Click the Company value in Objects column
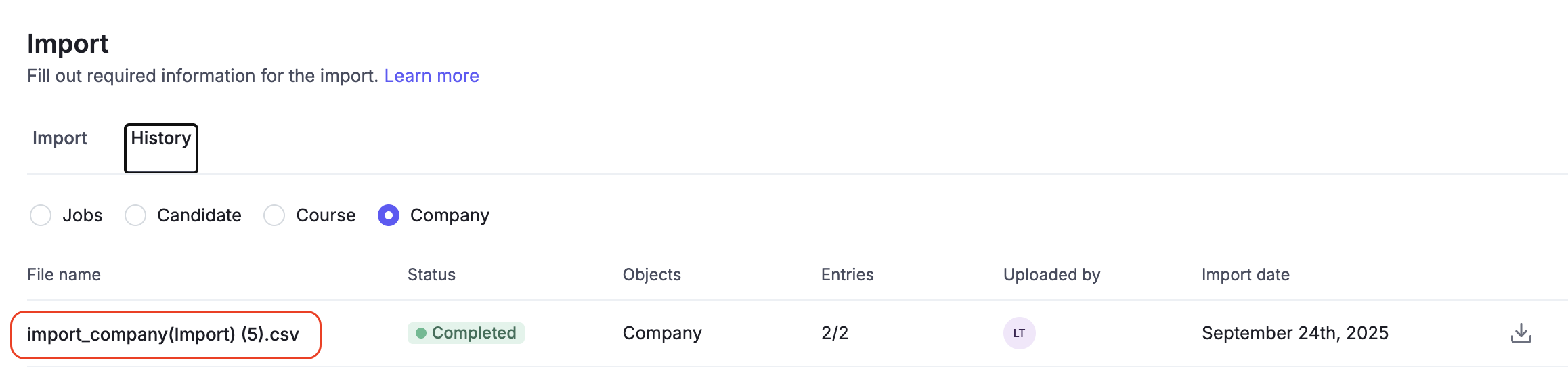 pos(661,333)
